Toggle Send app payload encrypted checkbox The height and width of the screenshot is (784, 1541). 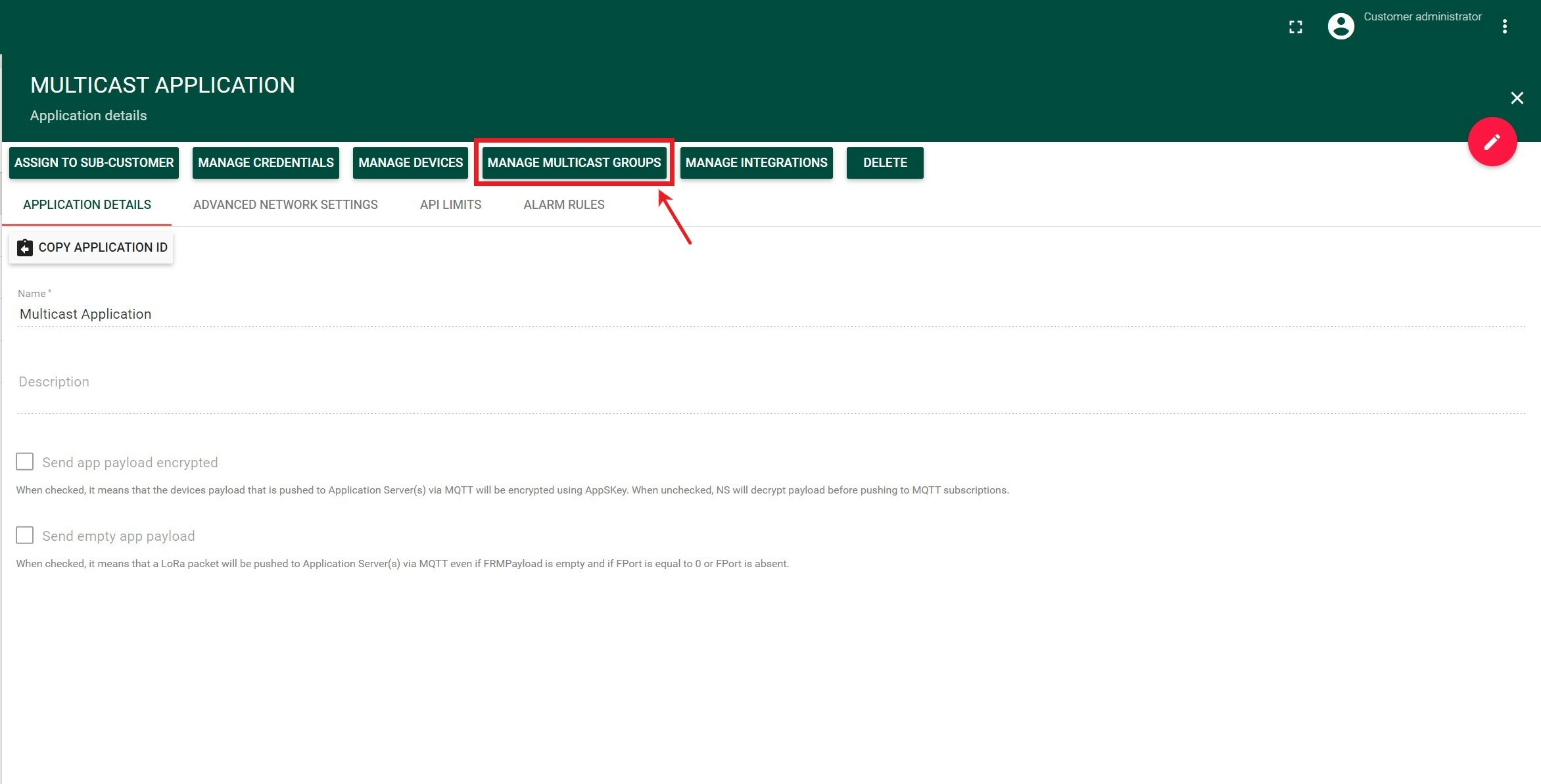(25, 461)
